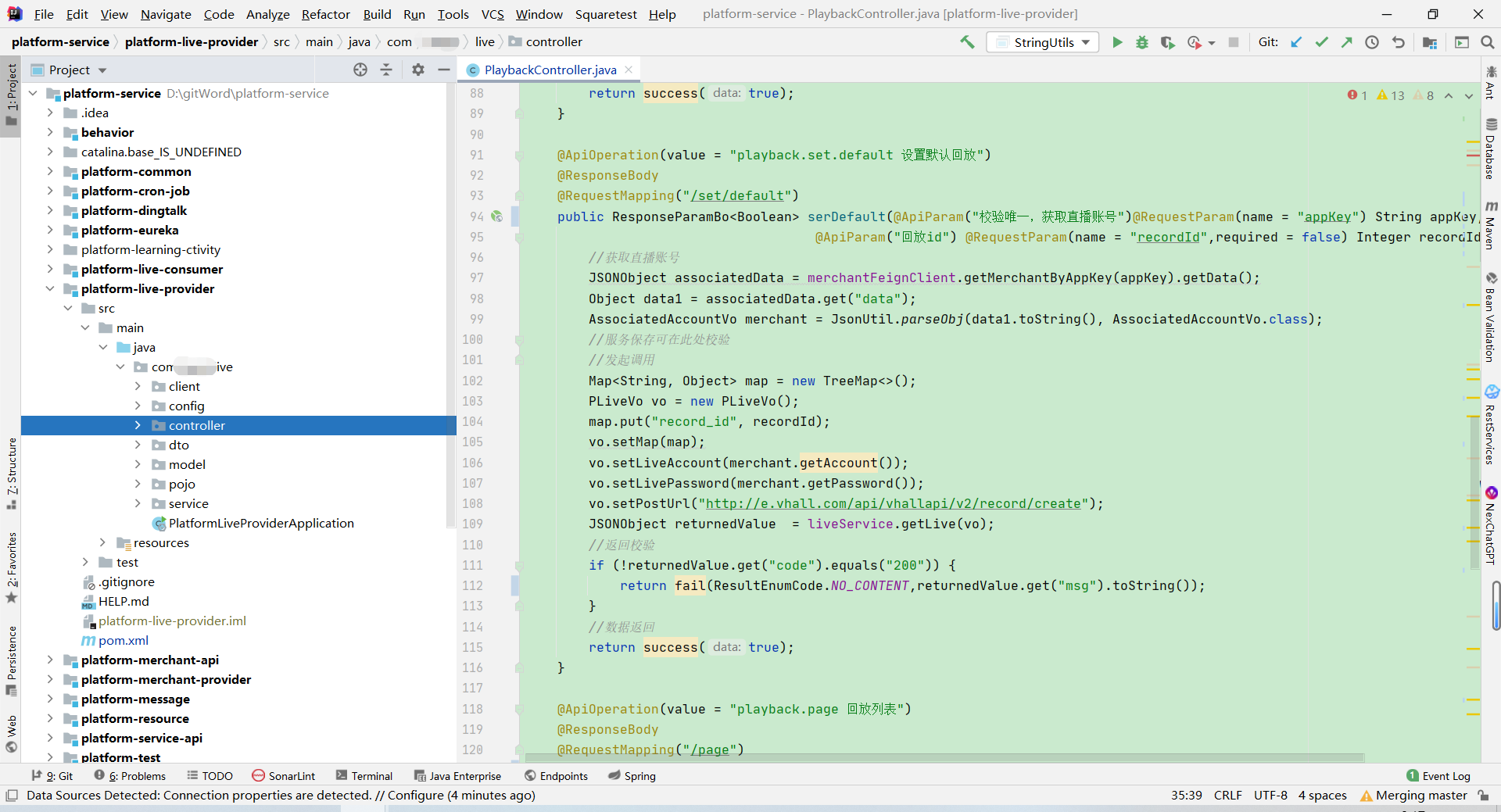Expand the platform-eureka module

click(50, 230)
